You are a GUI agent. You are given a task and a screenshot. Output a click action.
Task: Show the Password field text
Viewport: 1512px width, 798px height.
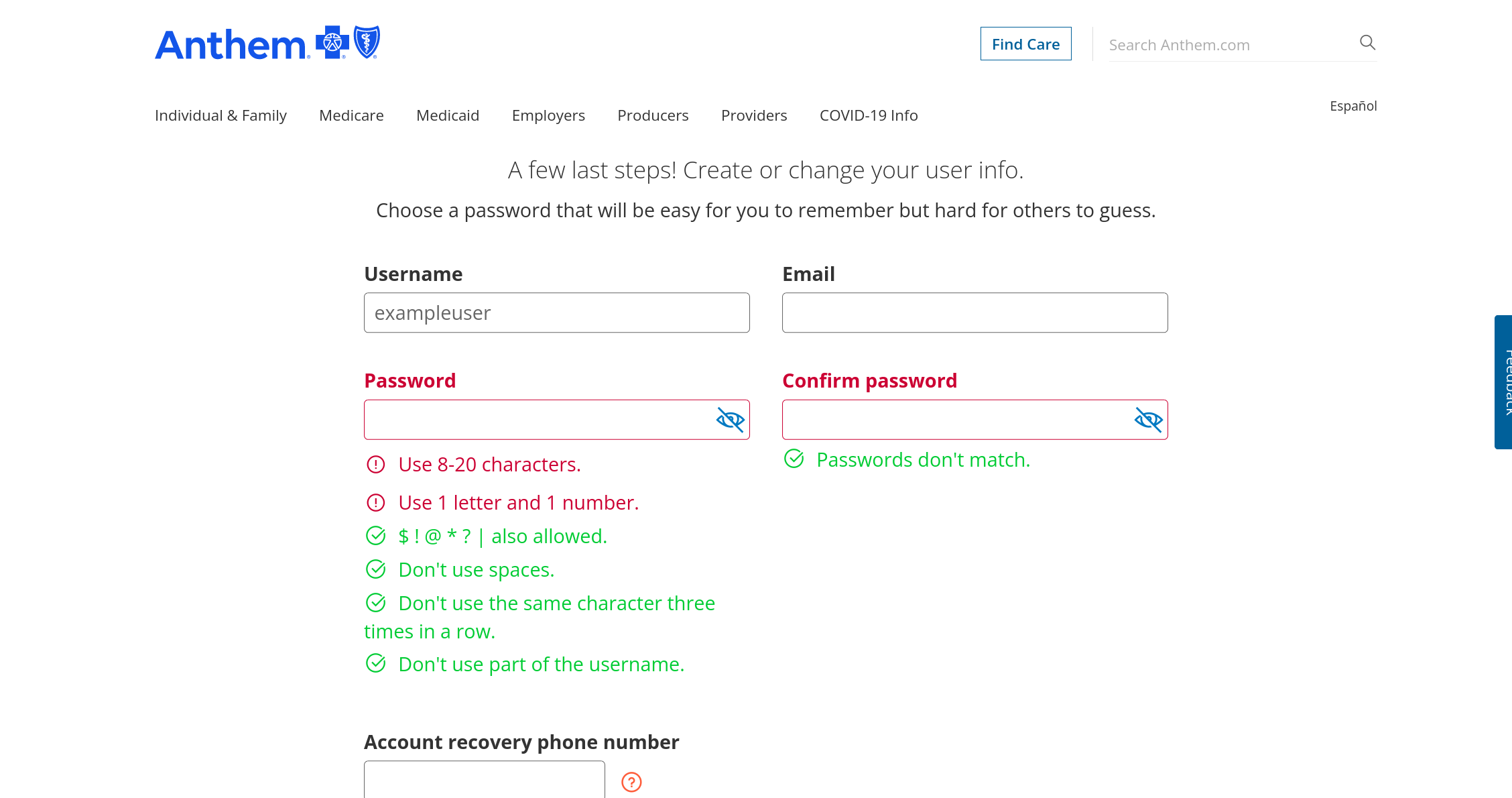[730, 420]
